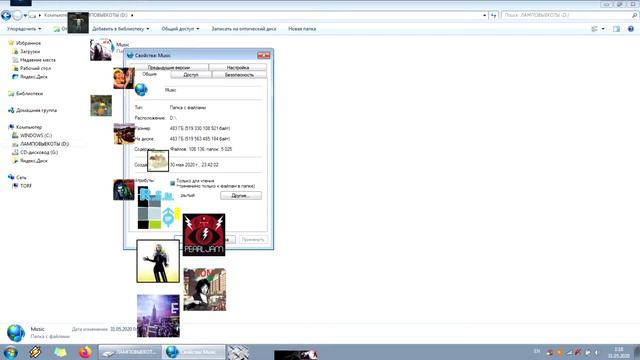Launch Winamp from the taskbar
The width and height of the screenshot is (640, 360).
[36, 352]
